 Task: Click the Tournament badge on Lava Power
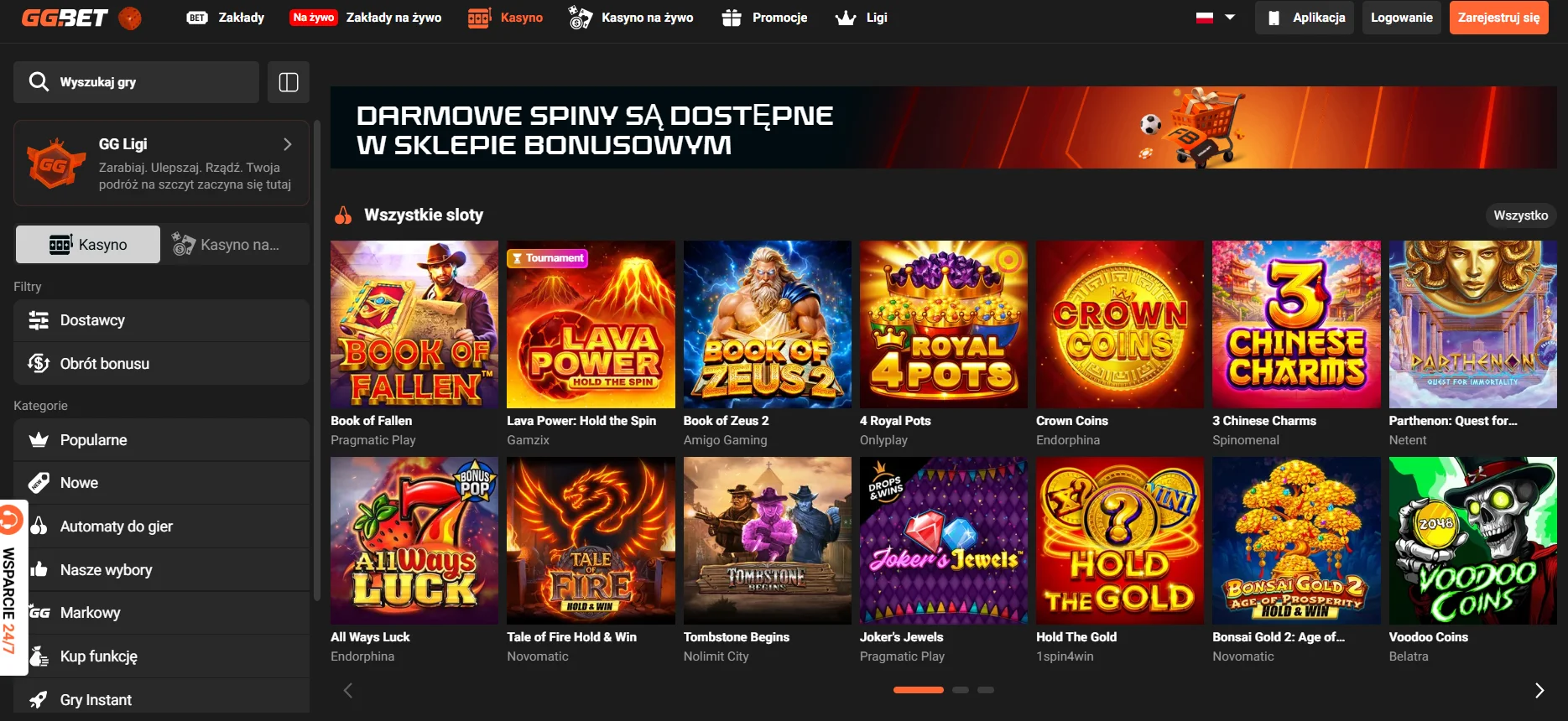coord(548,258)
